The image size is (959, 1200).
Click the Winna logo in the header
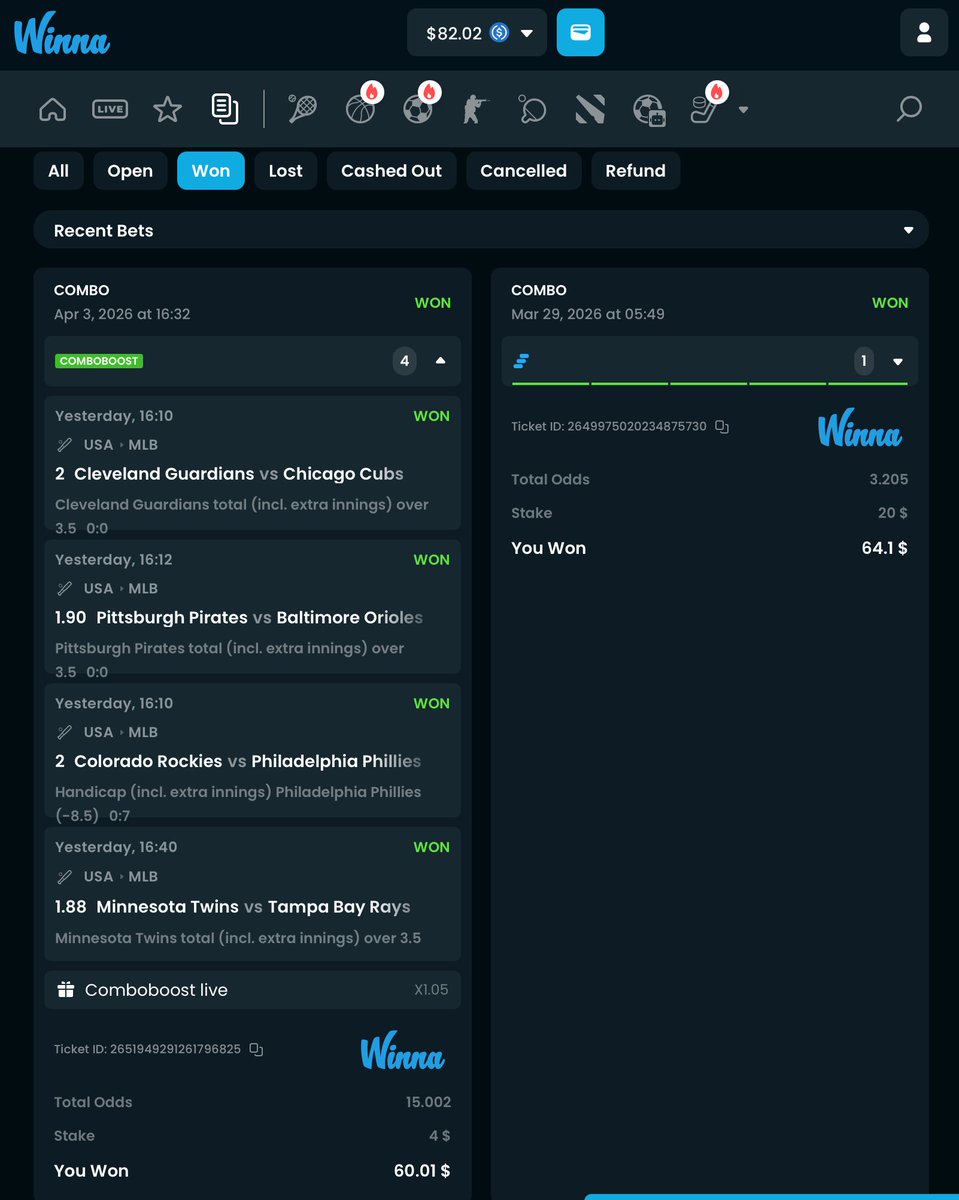[x=62, y=34]
